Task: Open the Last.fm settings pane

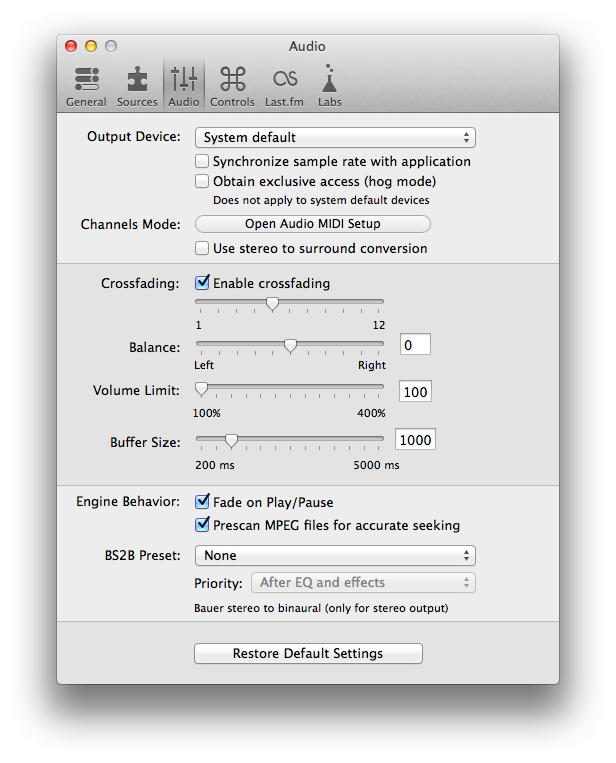Action: [x=284, y=87]
